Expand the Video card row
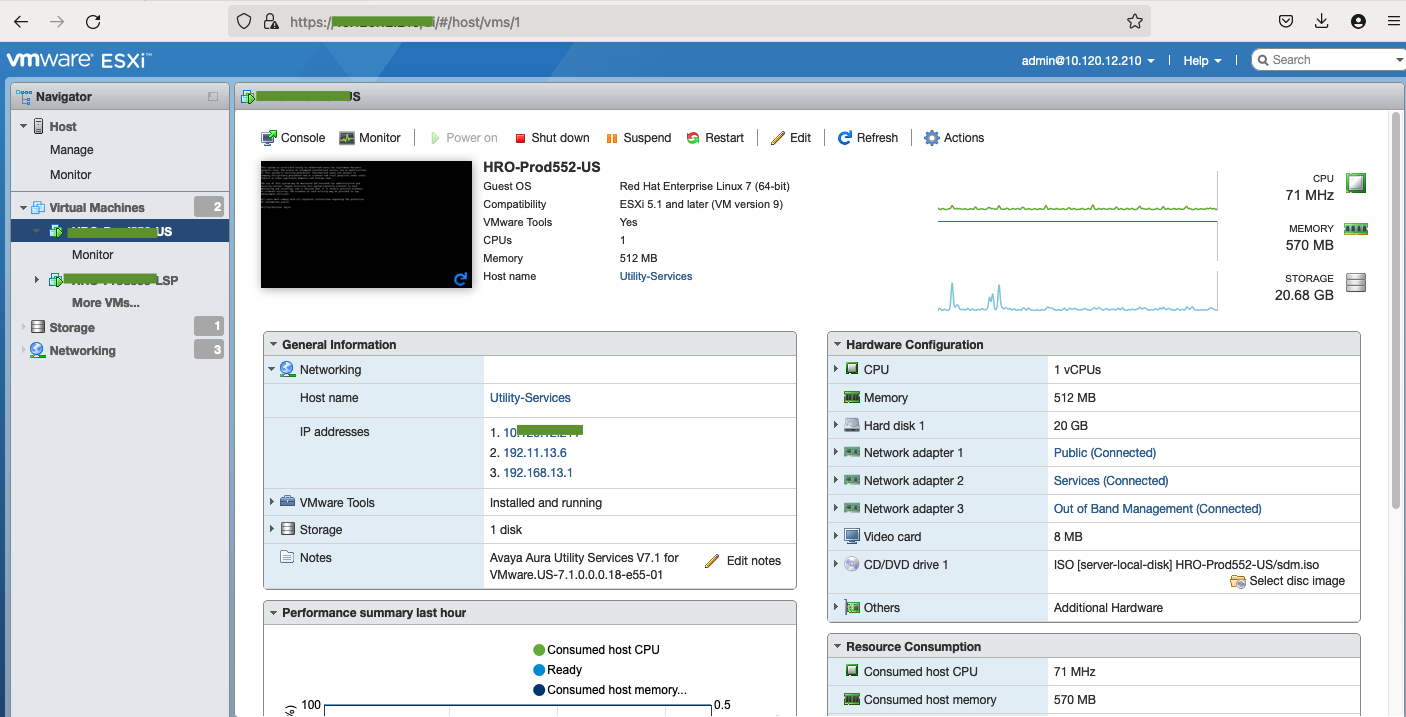The height and width of the screenshot is (717, 1406). pos(836,536)
